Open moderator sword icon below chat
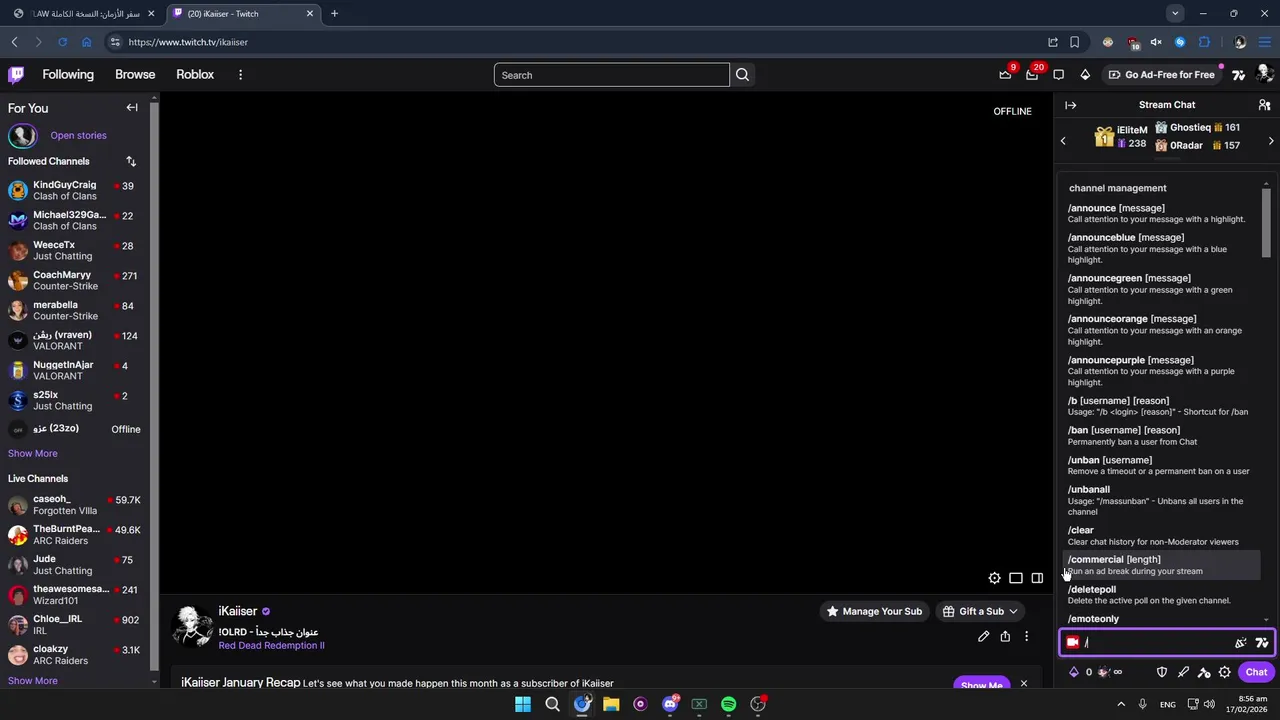This screenshot has height=720, width=1280. (x=1183, y=672)
